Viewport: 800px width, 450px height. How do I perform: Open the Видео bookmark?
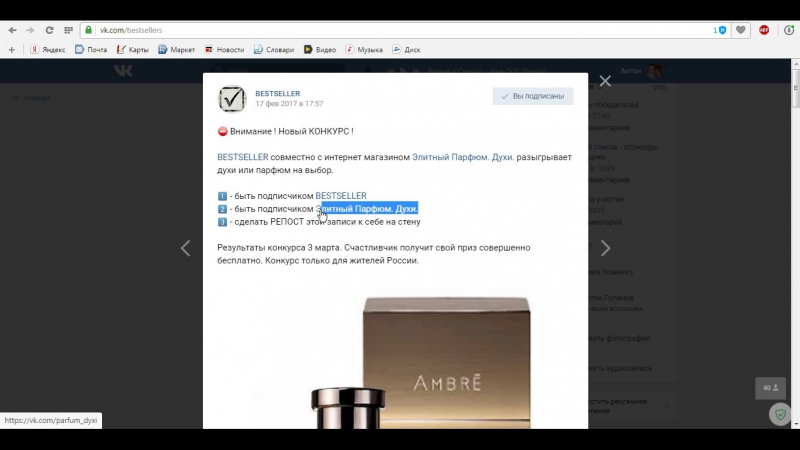point(320,49)
